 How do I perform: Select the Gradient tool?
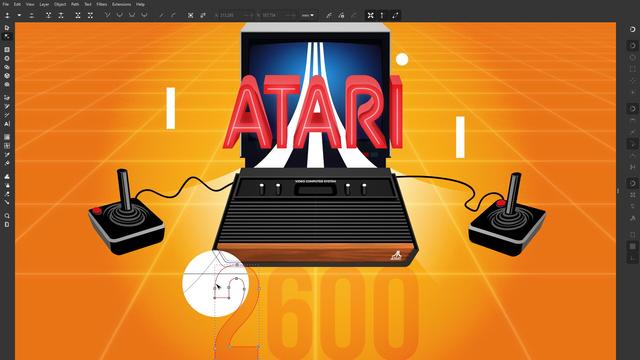point(7,137)
